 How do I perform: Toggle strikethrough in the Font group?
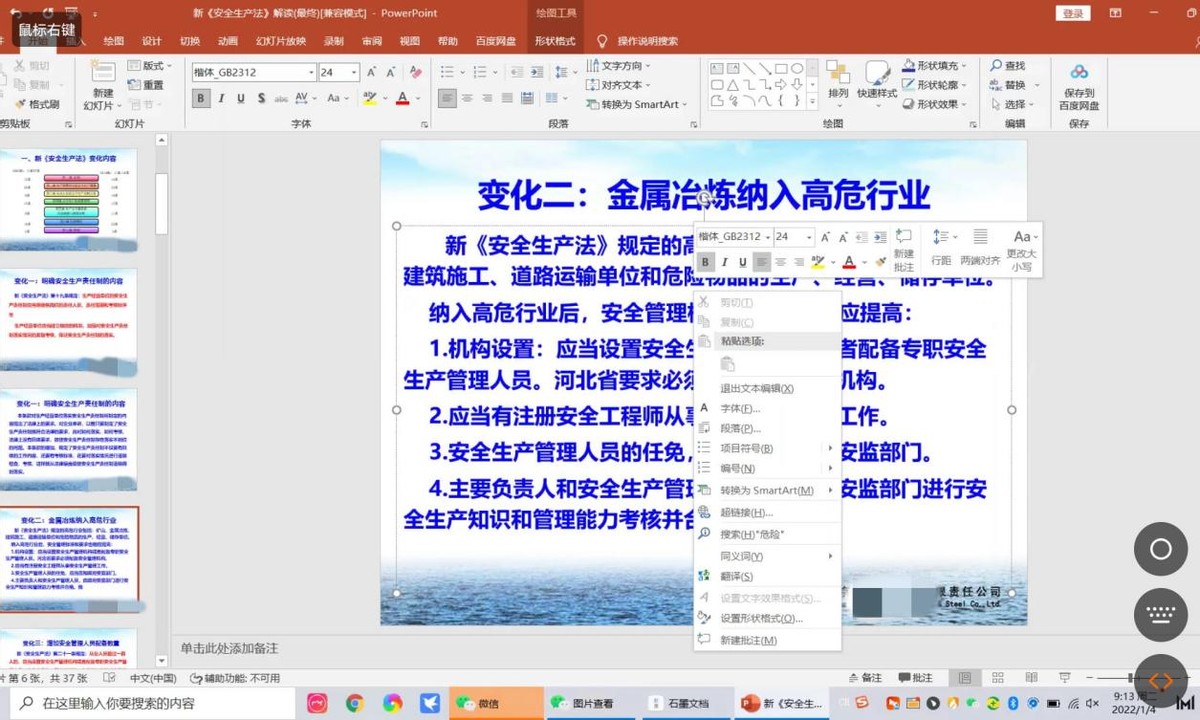tap(261, 97)
